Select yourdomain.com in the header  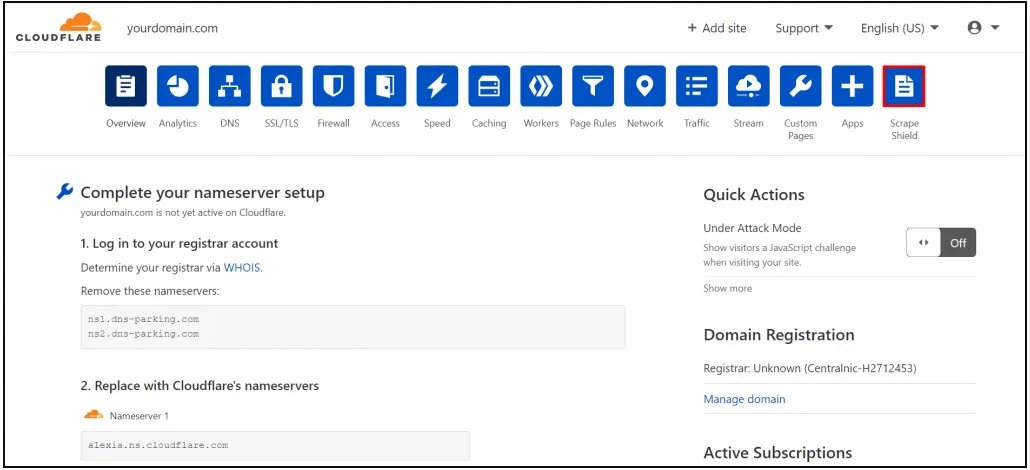172,28
